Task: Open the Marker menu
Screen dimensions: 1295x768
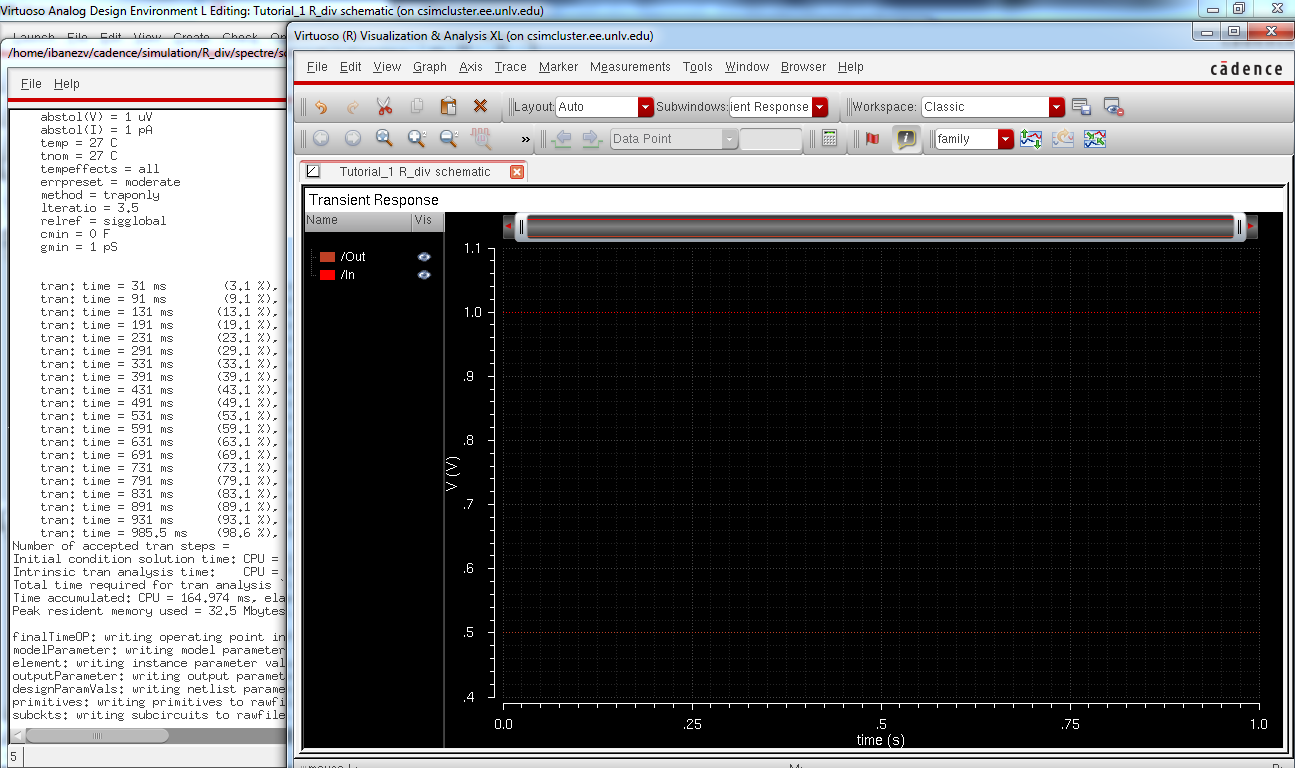Action: point(558,67)
